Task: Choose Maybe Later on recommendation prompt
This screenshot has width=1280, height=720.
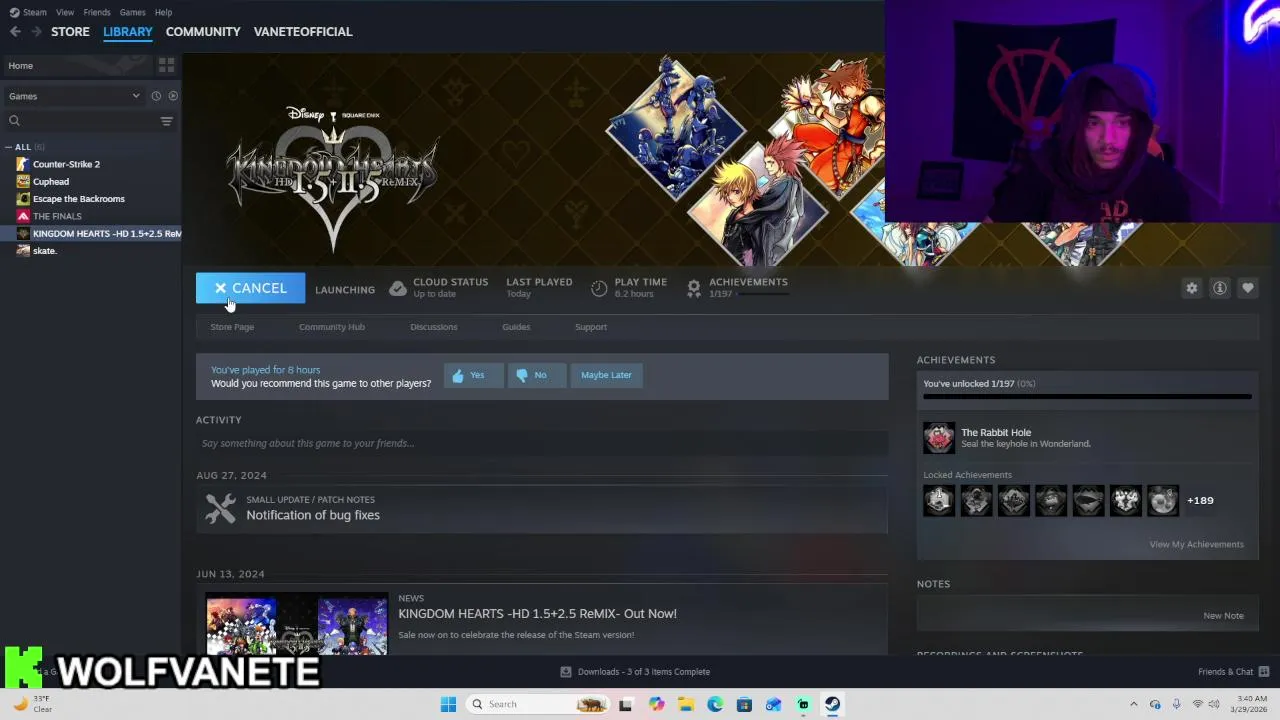Action: click(x=606, y=375)
